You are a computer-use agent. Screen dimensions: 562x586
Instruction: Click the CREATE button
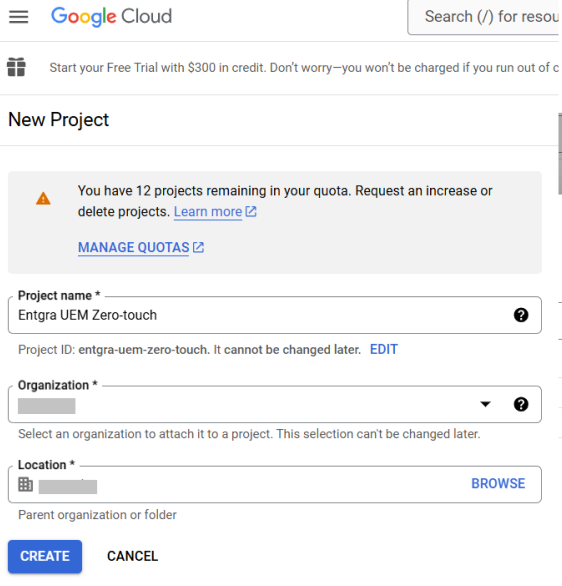click(45, 556)
